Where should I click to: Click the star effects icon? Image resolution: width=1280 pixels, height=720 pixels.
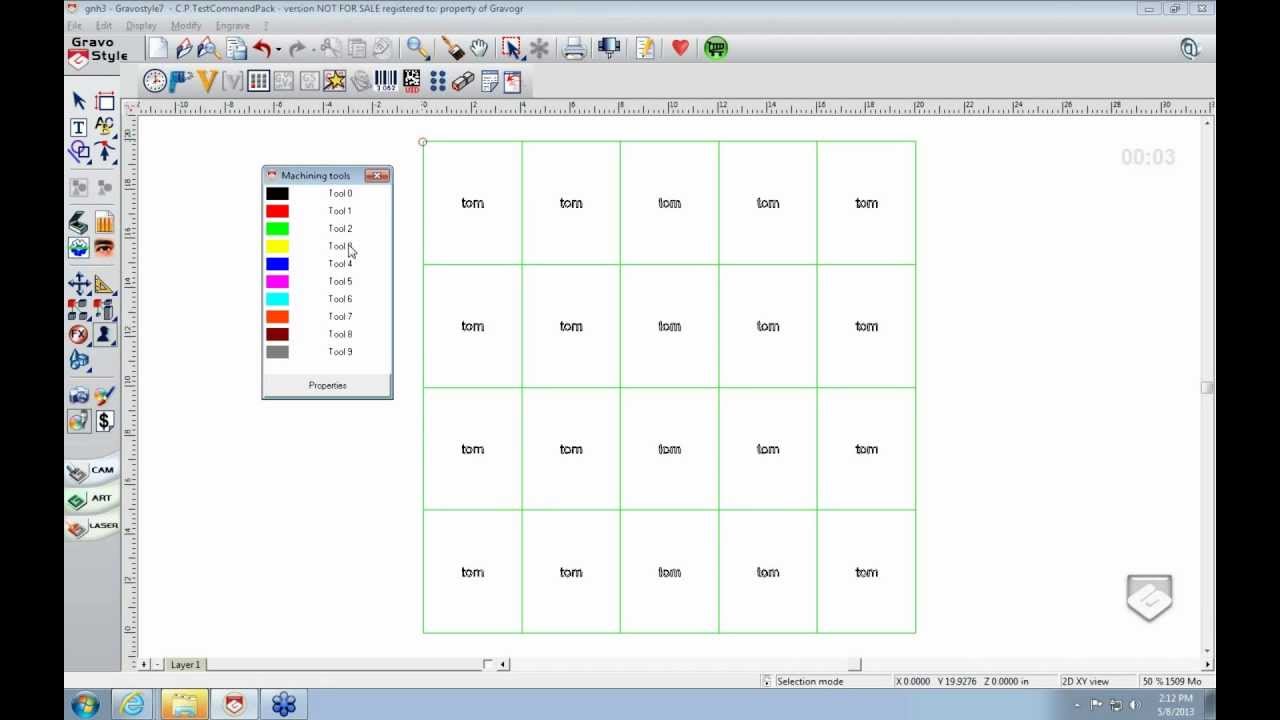pos(335,81)
